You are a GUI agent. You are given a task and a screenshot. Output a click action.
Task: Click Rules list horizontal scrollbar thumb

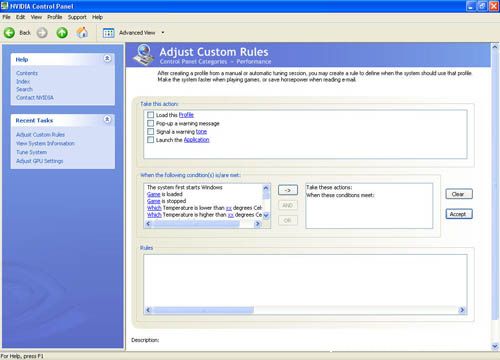click(x=203, y=310)
